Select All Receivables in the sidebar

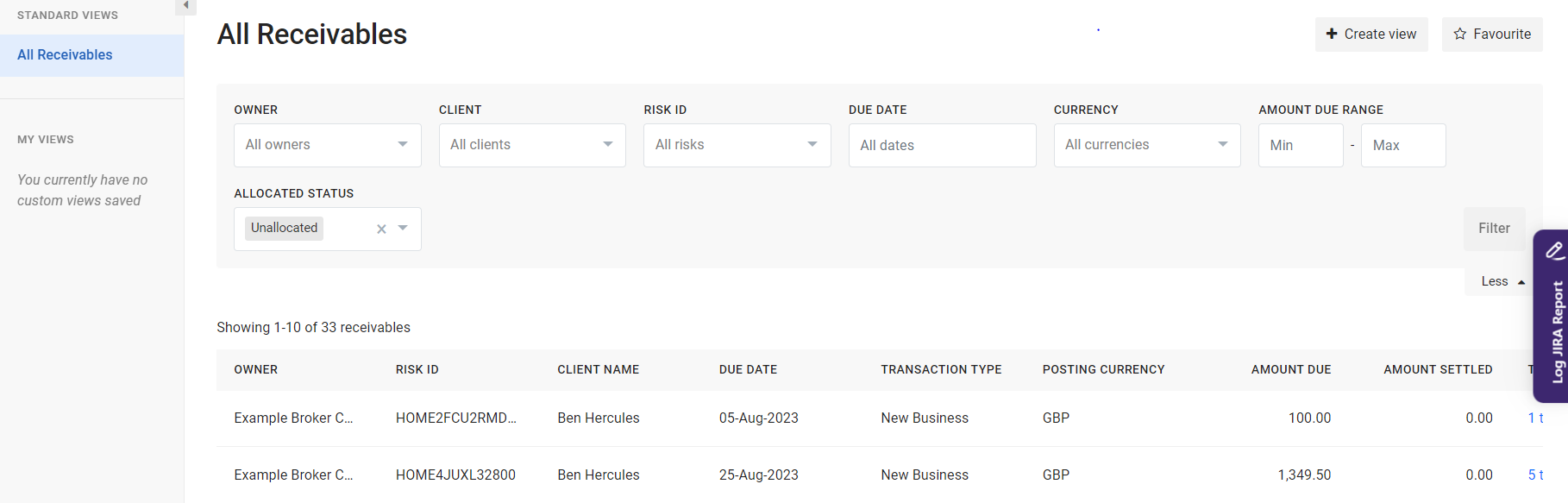pos(65,55)
